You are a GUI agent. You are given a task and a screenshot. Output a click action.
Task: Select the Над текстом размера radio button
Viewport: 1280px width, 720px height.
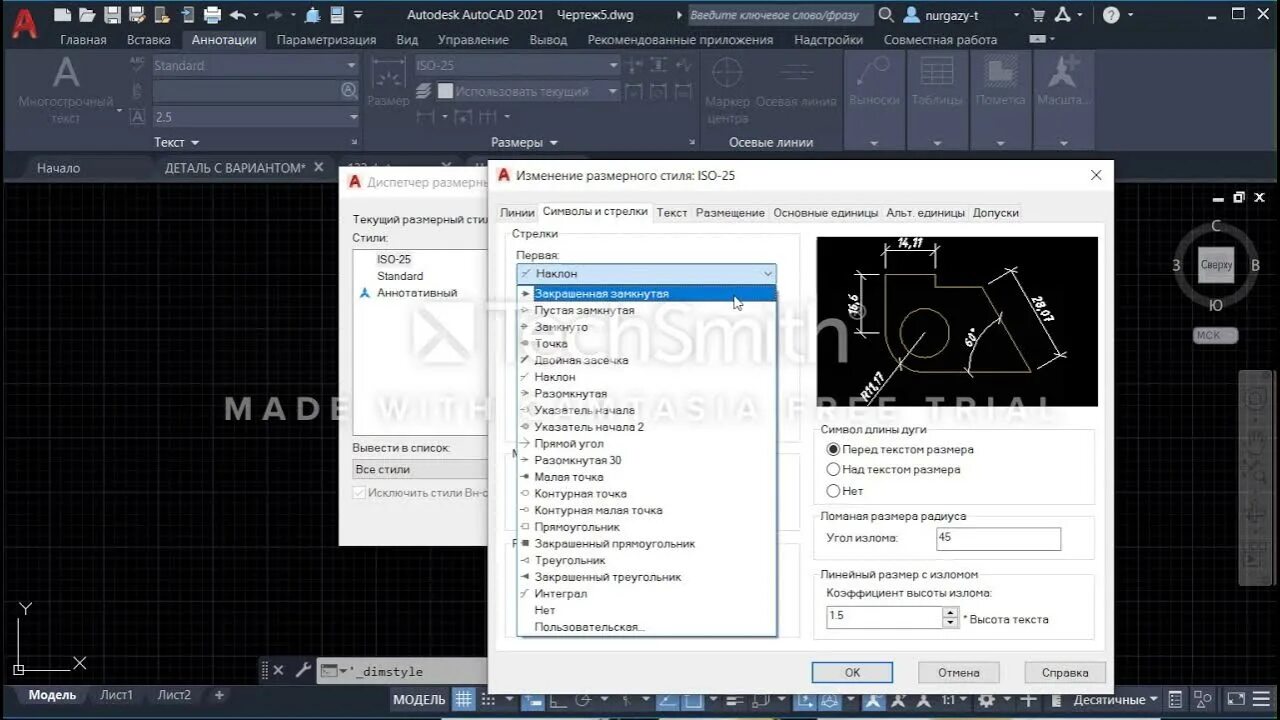click(x=833, y=469)
